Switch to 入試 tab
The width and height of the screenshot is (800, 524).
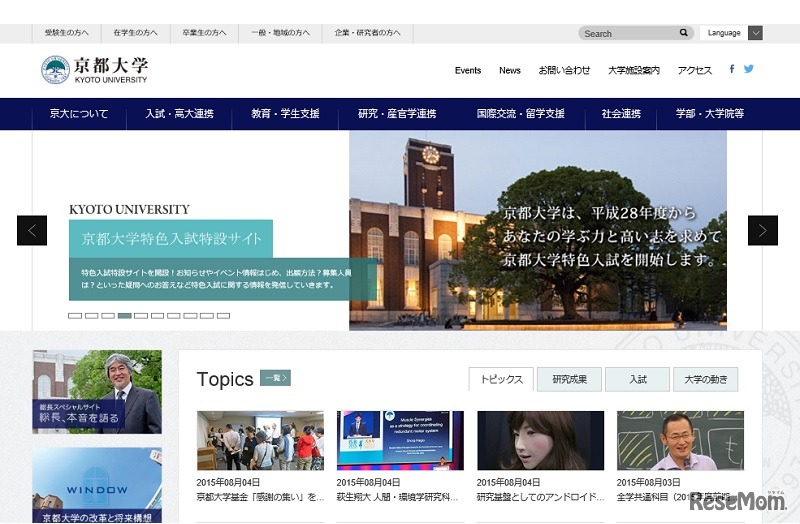coord(637,379)
